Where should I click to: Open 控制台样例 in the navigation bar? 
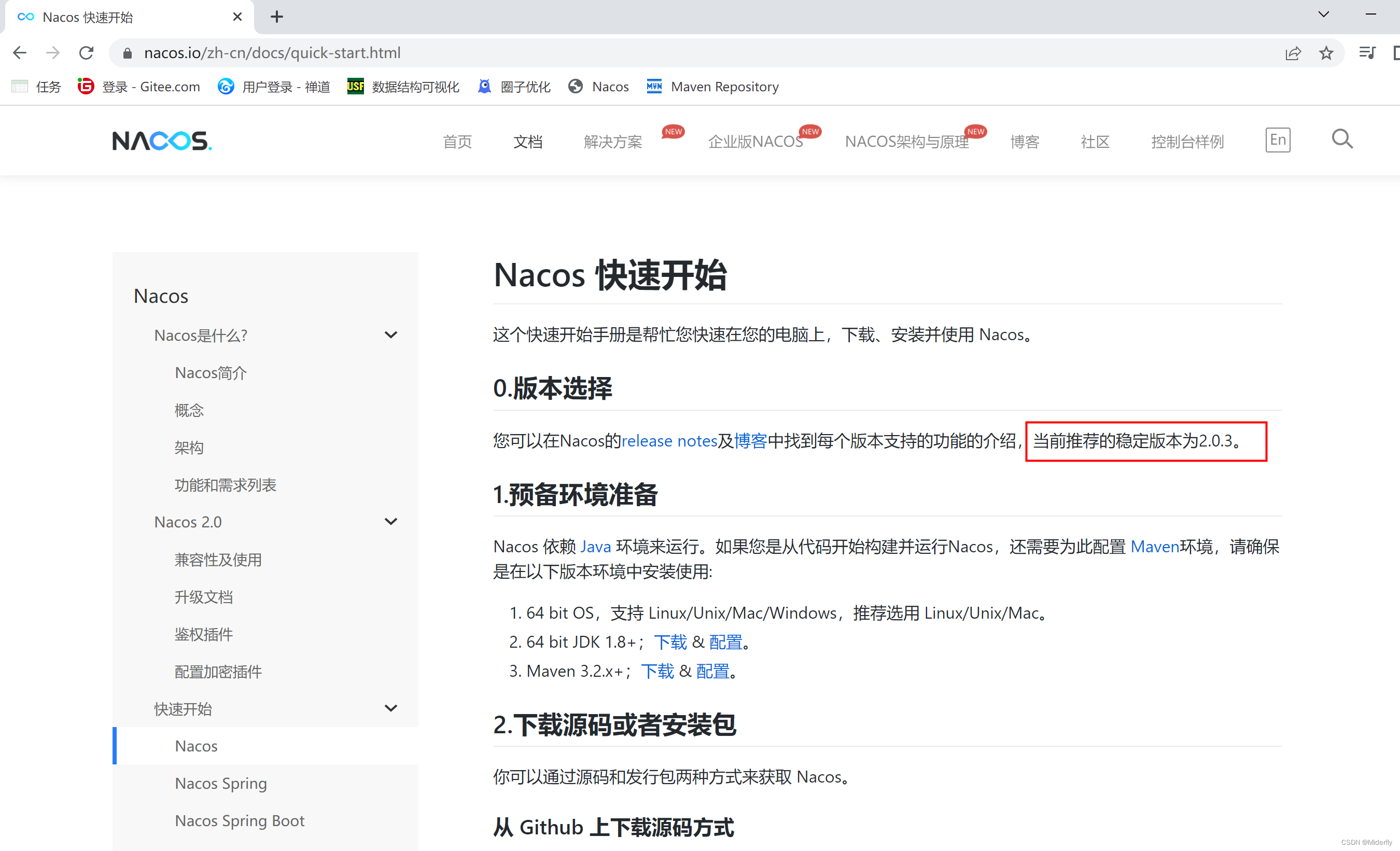coord(1187,142)
